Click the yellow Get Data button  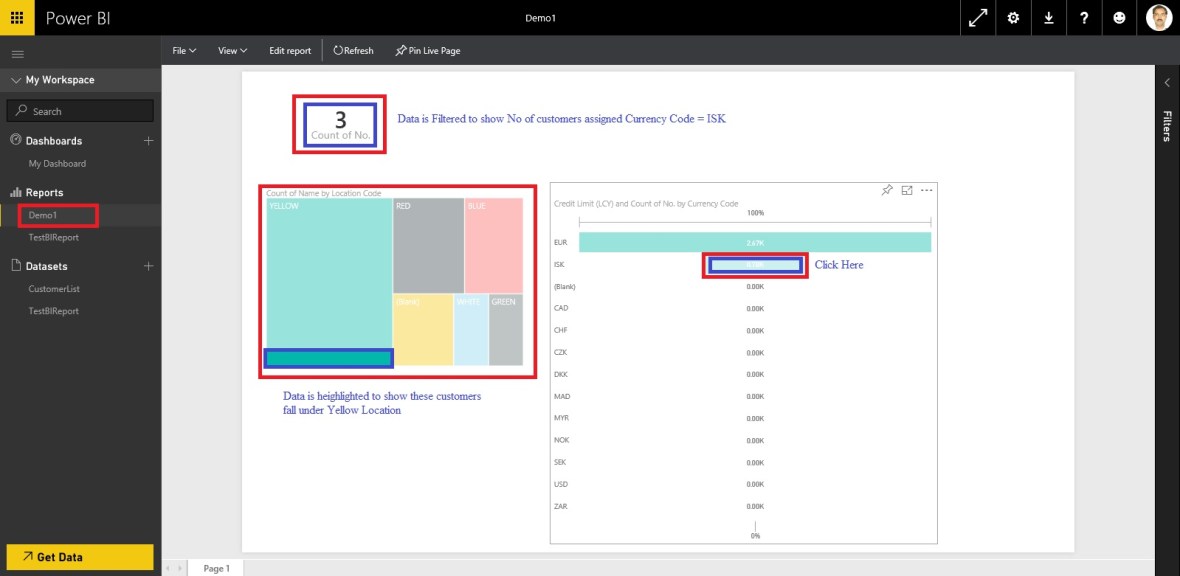(80, 557)
